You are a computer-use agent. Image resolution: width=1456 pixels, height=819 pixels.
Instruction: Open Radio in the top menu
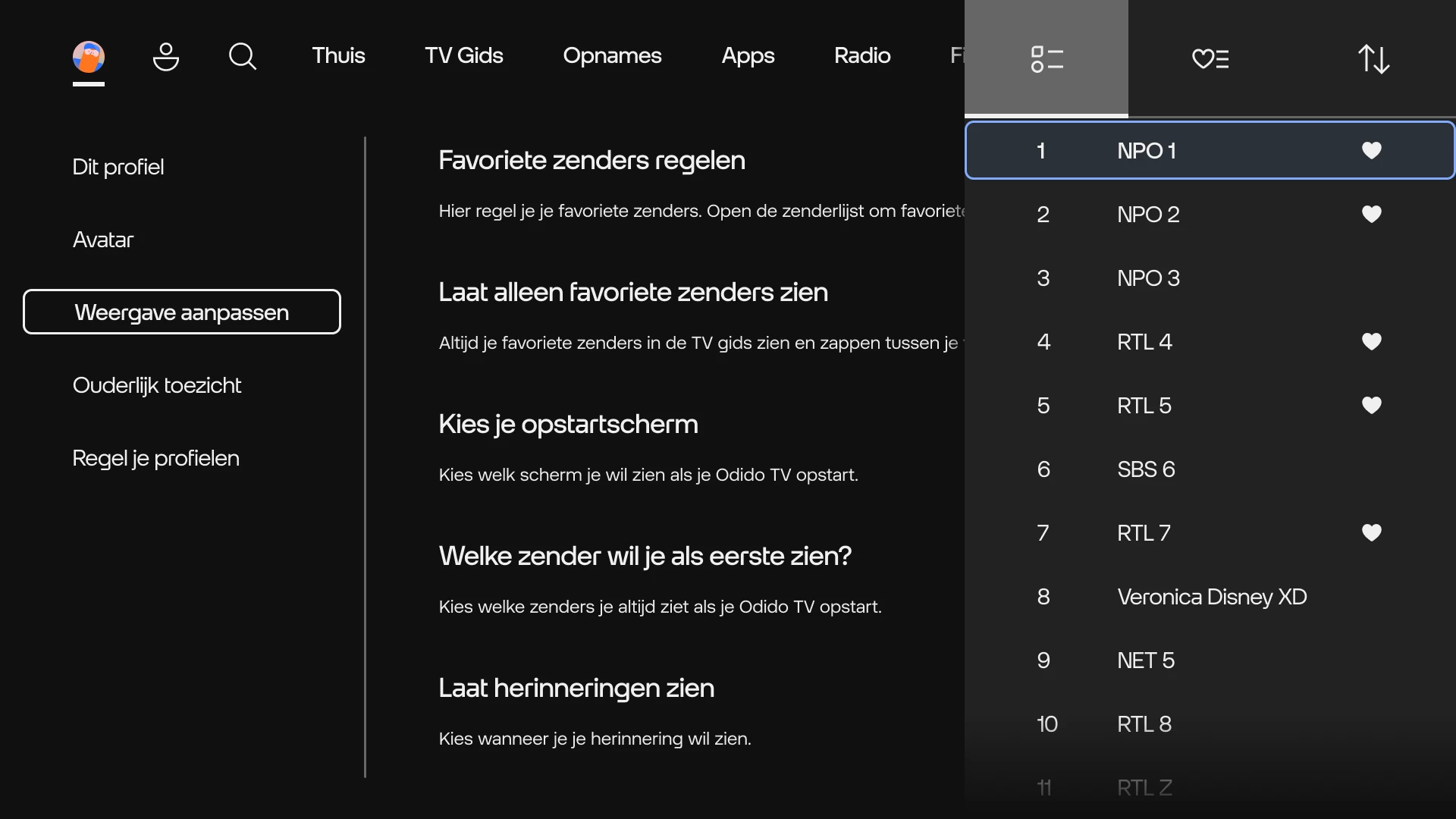click(862, 55)
